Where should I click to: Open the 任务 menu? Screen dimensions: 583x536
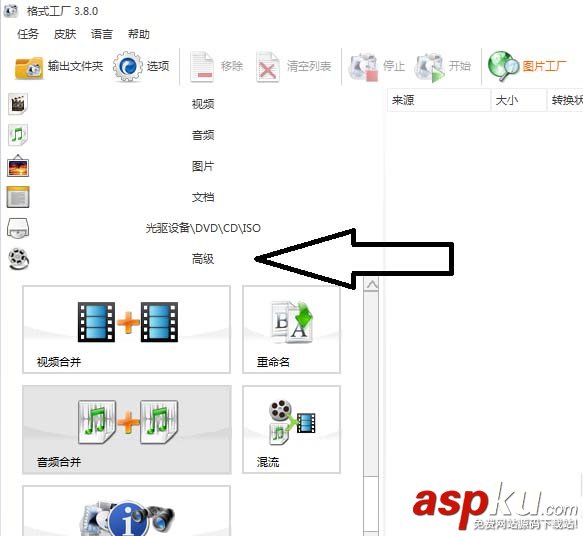pos(28,34)
